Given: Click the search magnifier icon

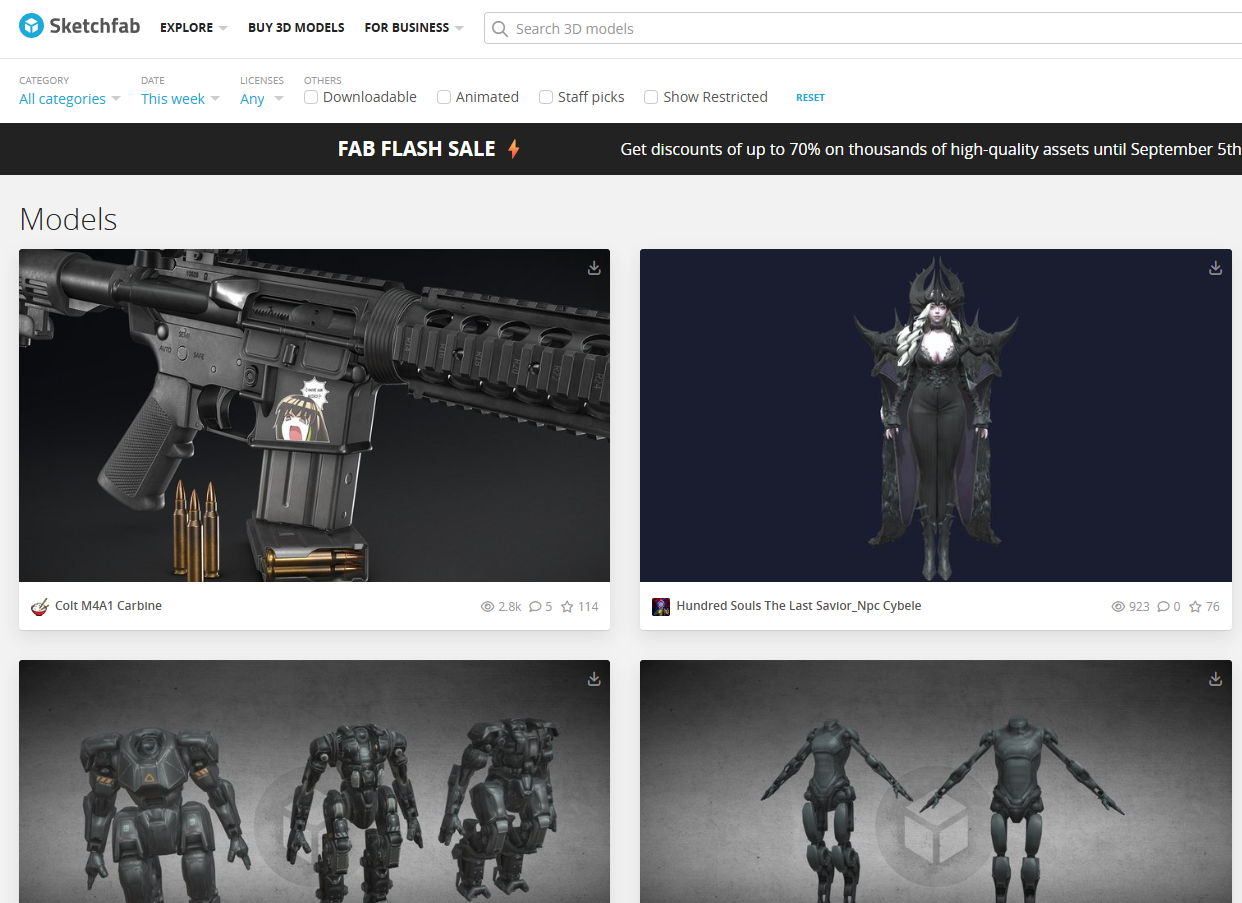Looking at the screenshot, I should coord(500,29).
